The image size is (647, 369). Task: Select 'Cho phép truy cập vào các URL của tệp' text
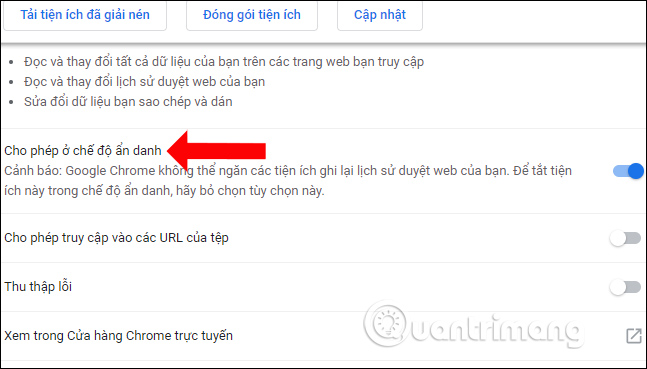click(116, 238)
